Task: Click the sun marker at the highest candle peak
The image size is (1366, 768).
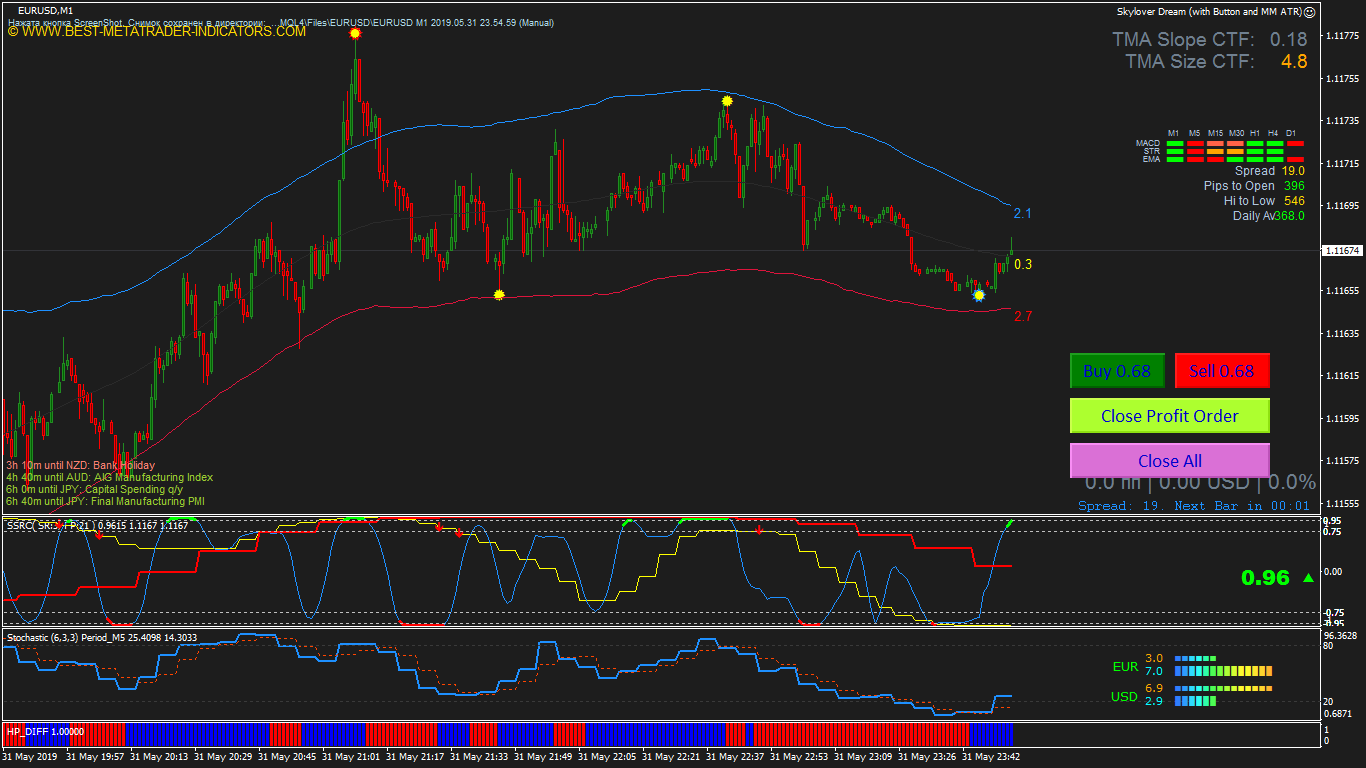Action: pos(355,34)
